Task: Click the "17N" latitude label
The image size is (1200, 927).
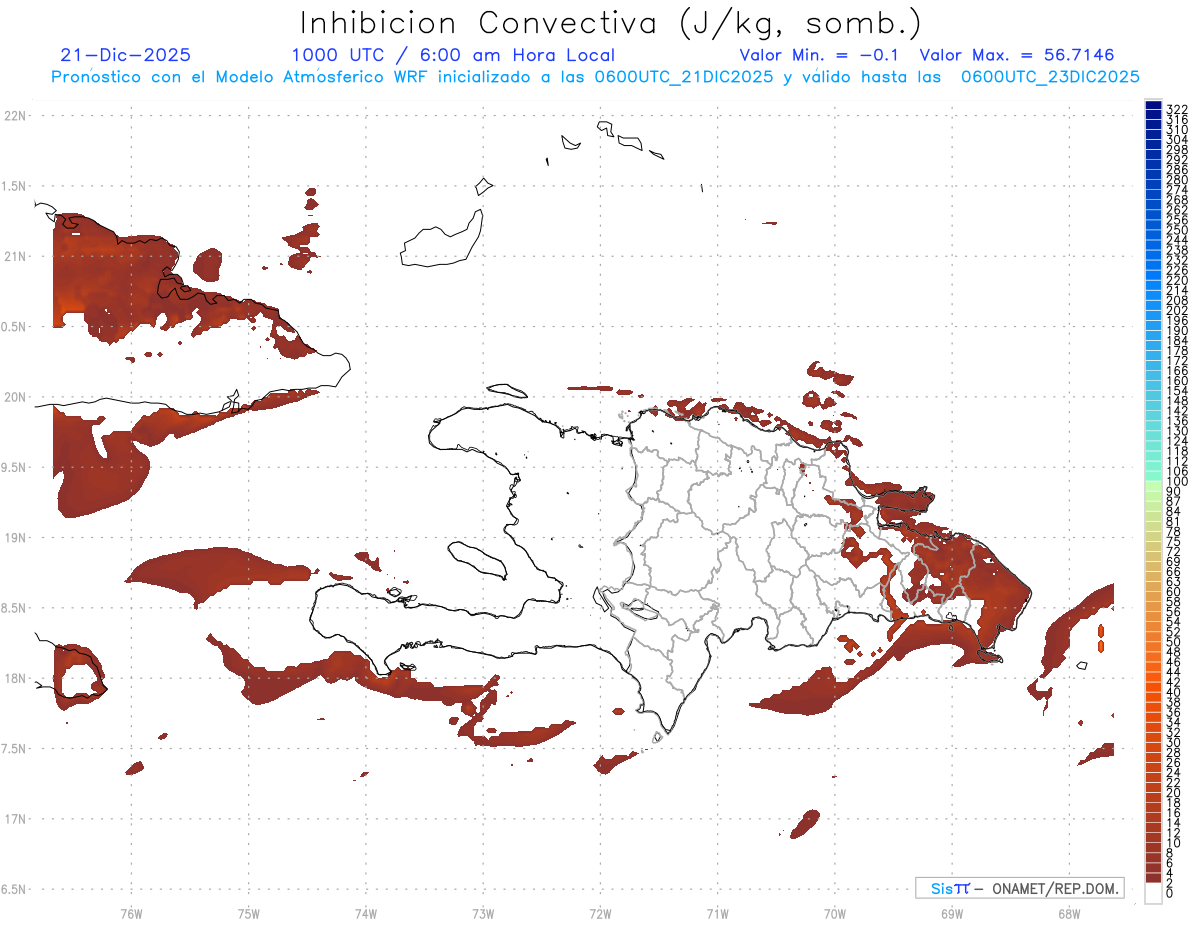Action: (15, 819)
